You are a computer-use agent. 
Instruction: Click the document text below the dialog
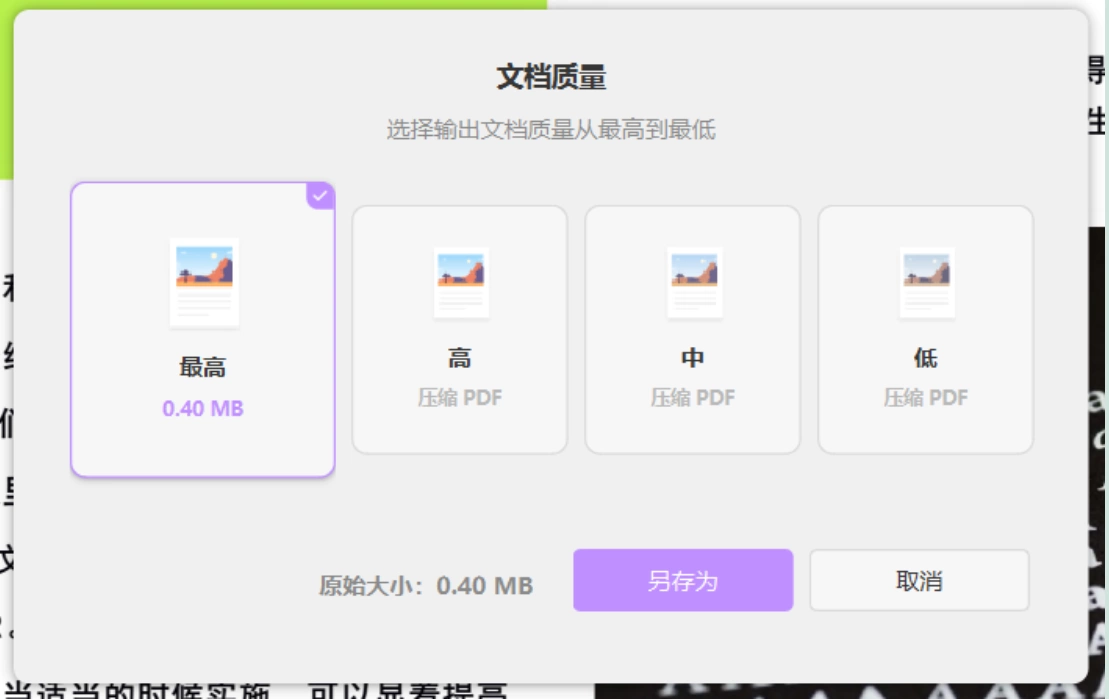(255, 691)
